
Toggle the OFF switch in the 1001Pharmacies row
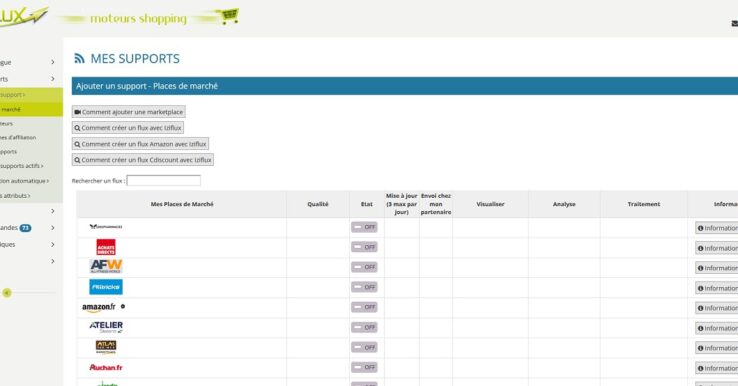coord(364,227)
